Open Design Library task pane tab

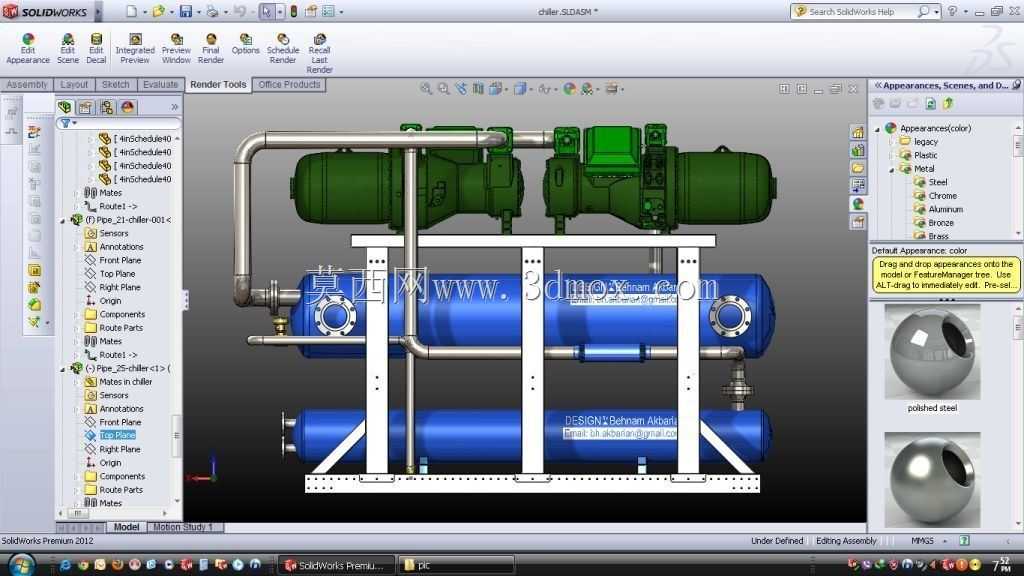pyautogui.click(x=857, y=150)
